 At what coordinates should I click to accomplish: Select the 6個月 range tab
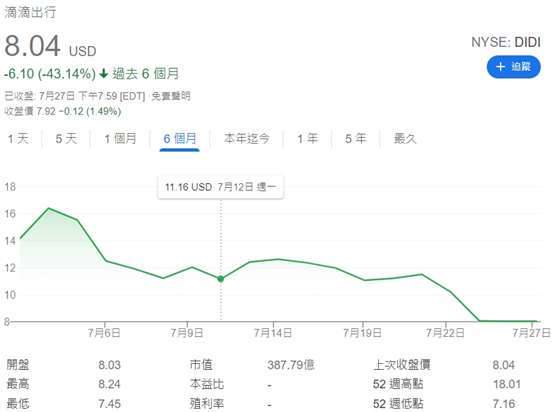[x=179, y=139]
